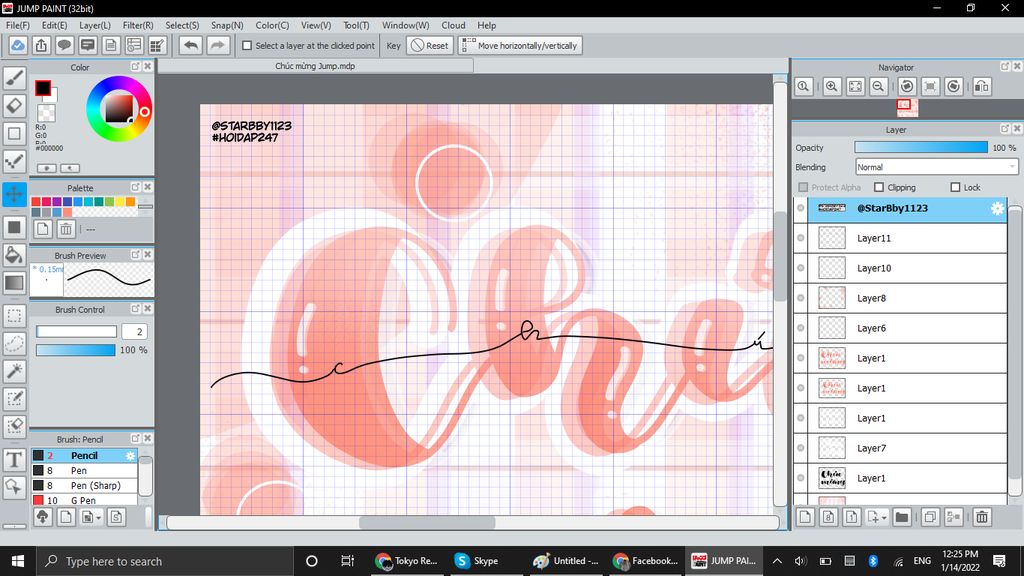Select the Dot pen tool
1024x576 pixels.
click(x=14, y=161)
